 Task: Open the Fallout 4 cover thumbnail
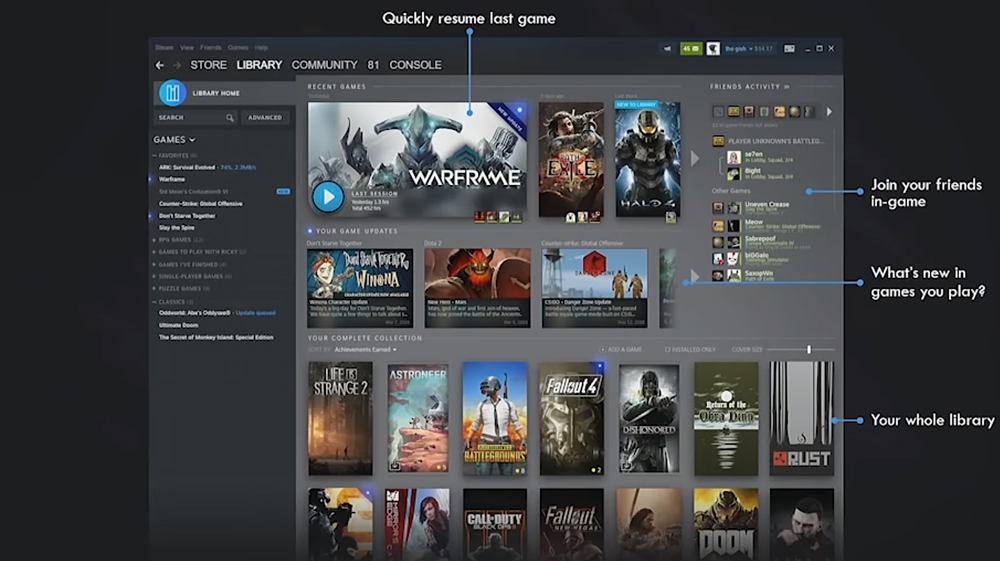click(572, 418)
